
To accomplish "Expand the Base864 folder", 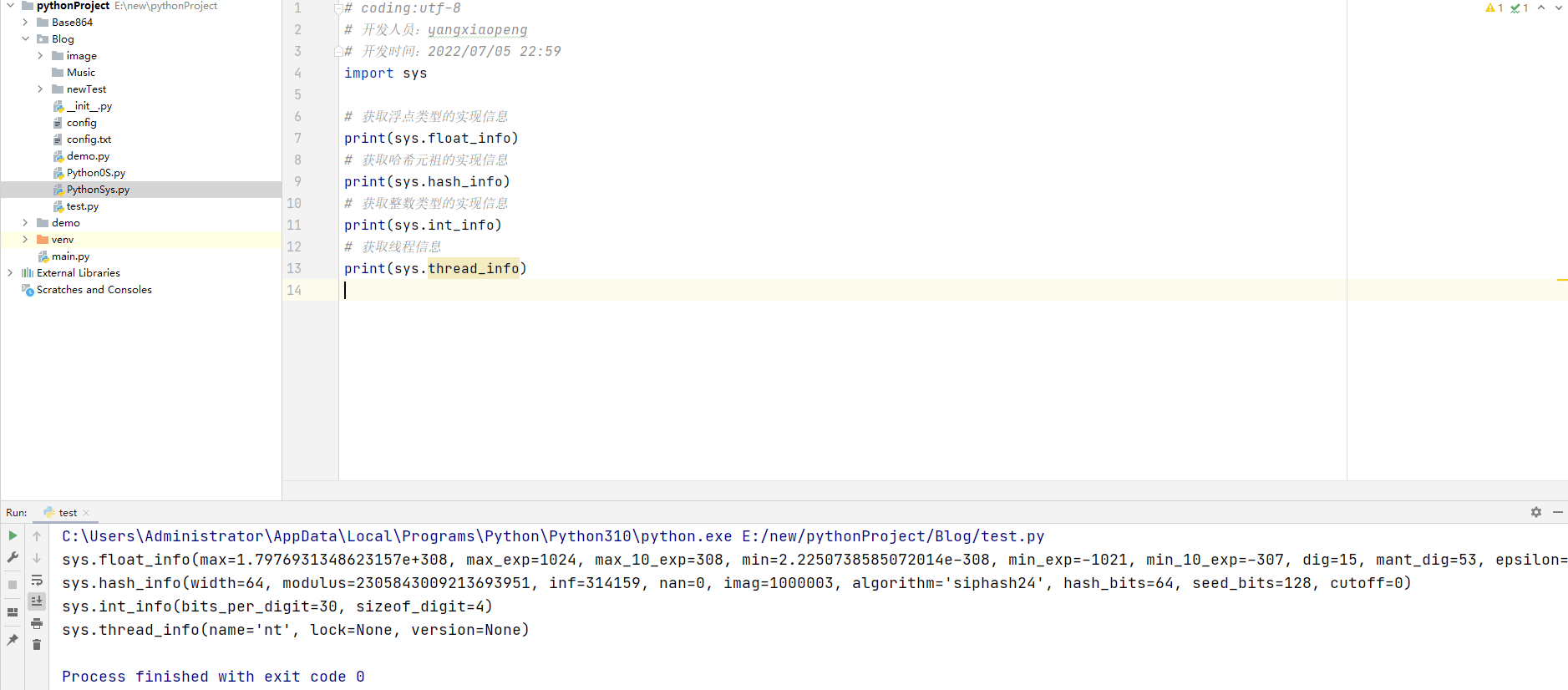I will click(25, 23).
